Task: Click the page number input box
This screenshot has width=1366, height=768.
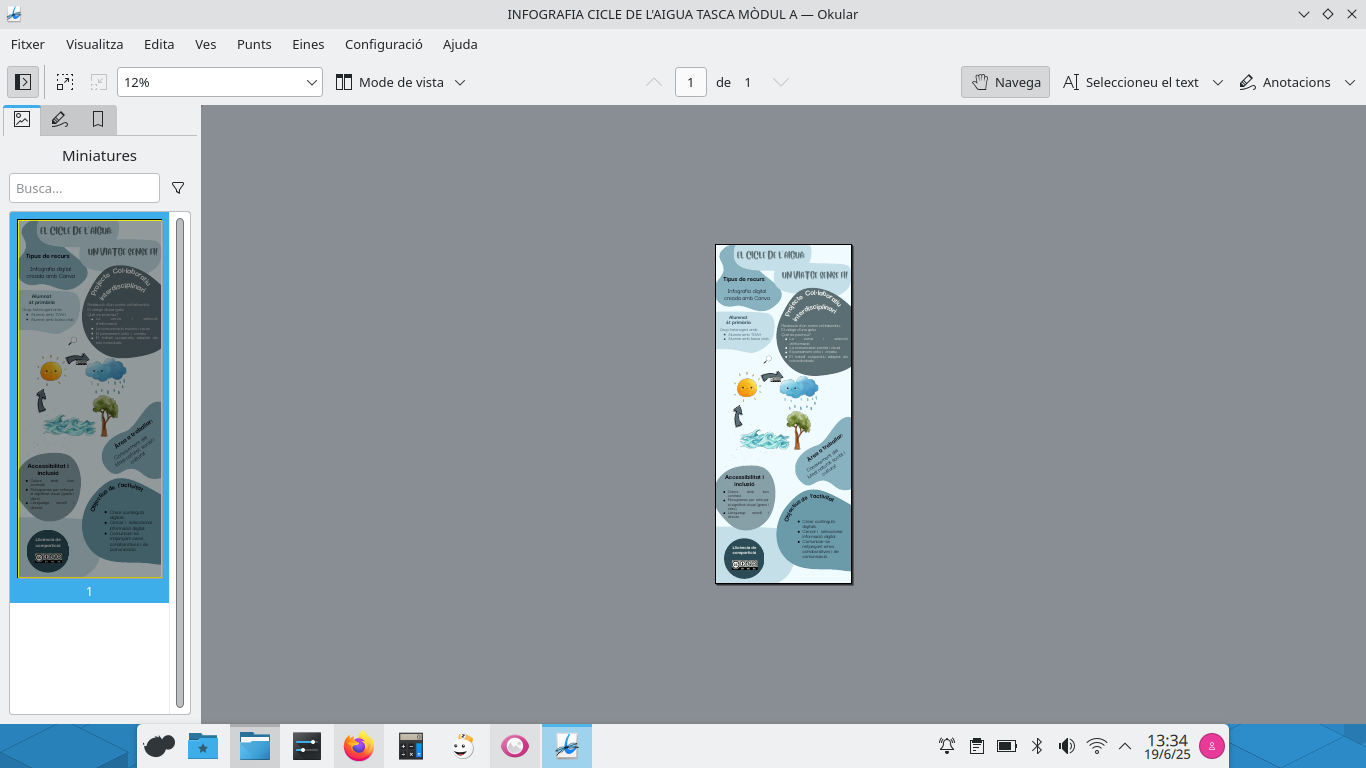Action: (x=690, y=82)
